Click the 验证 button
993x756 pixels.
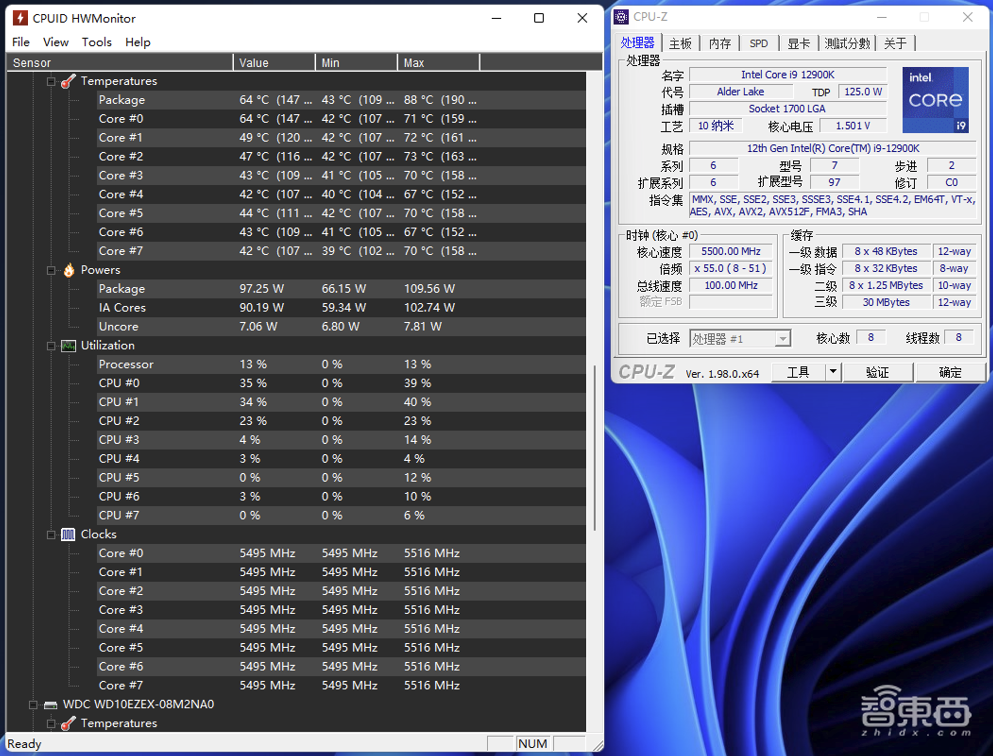[877, 372]
